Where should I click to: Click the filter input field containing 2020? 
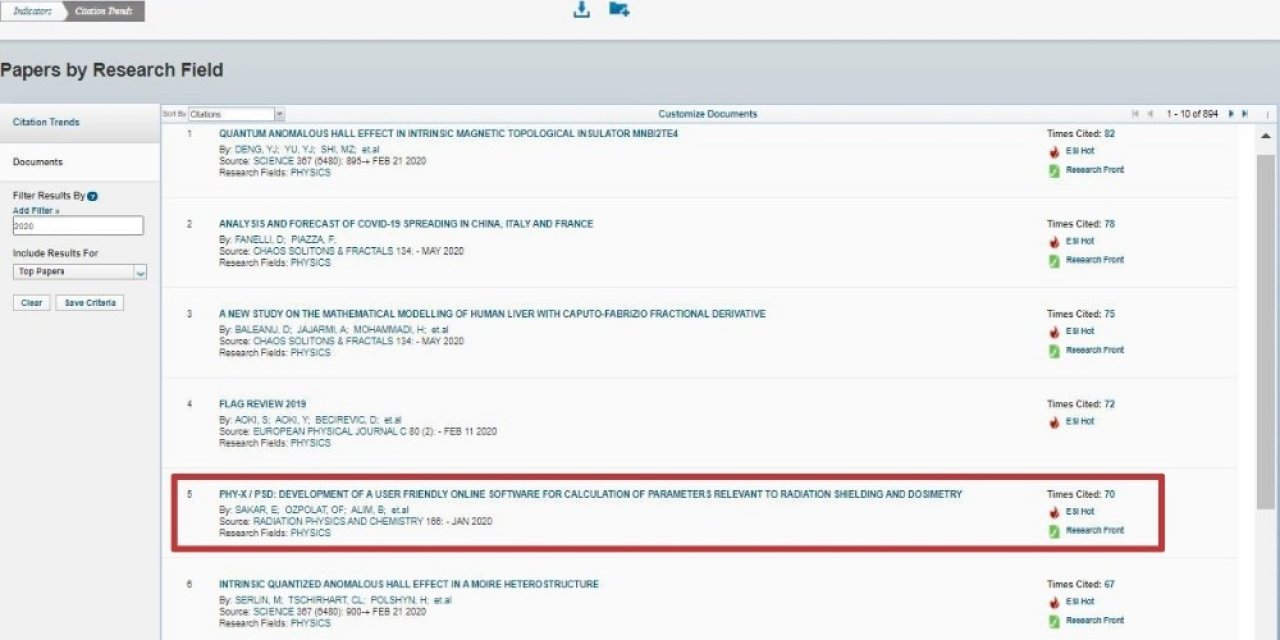pos(78,226)
